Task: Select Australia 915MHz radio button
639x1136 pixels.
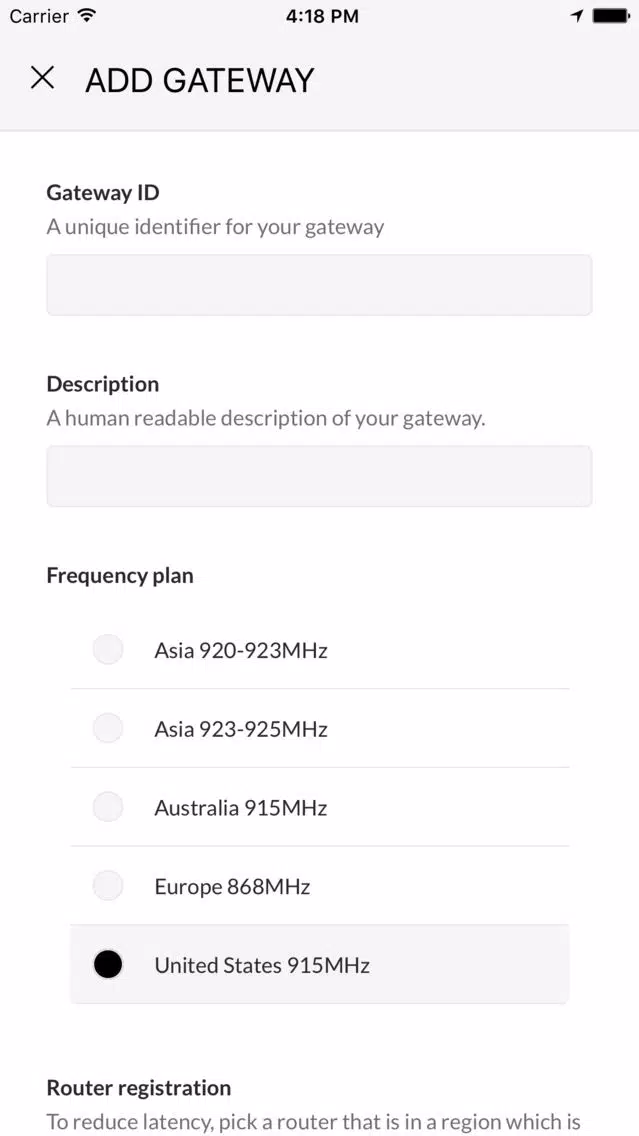Action: (108, 806)
